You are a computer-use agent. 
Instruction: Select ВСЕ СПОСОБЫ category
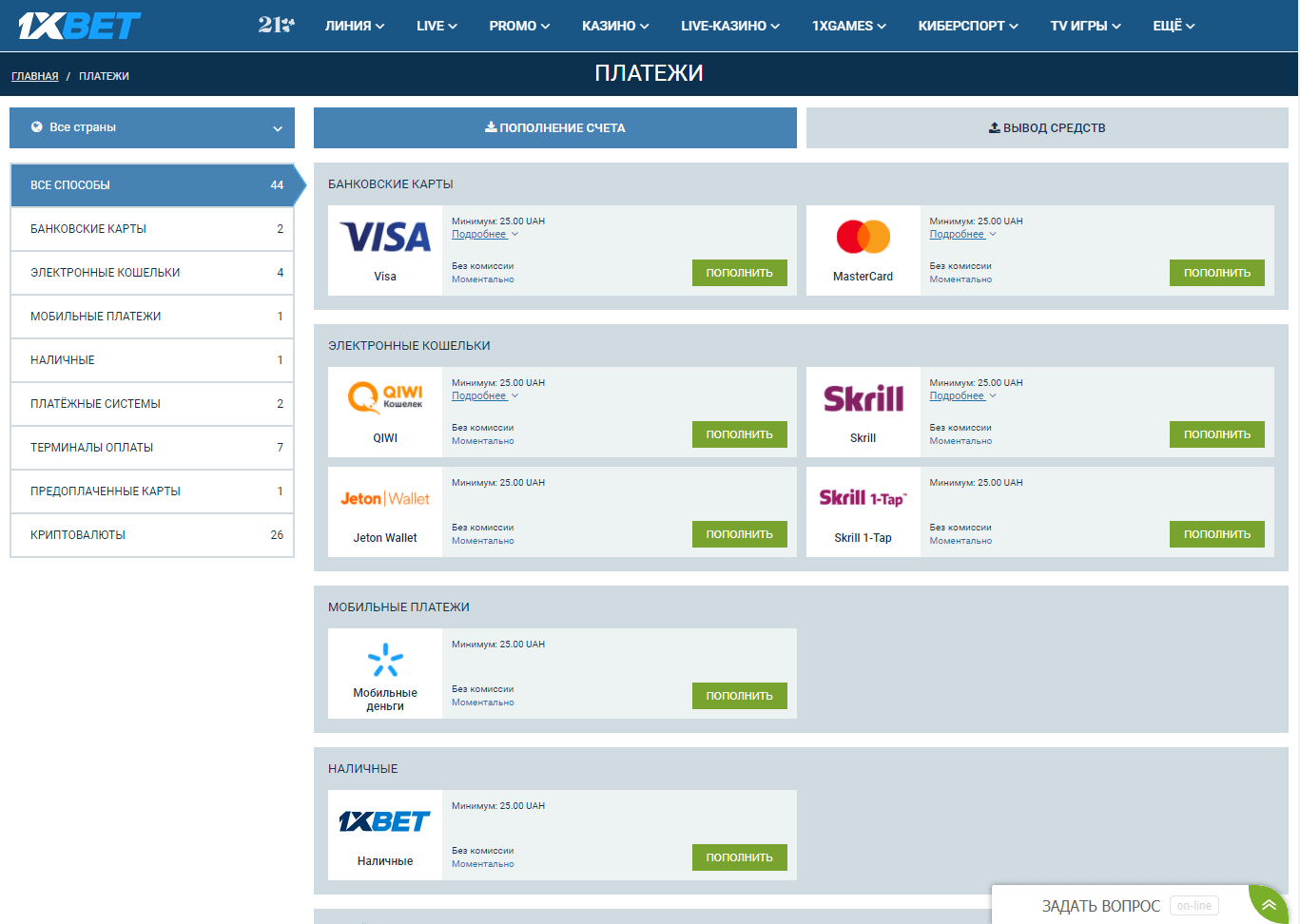tap(152, 185)
